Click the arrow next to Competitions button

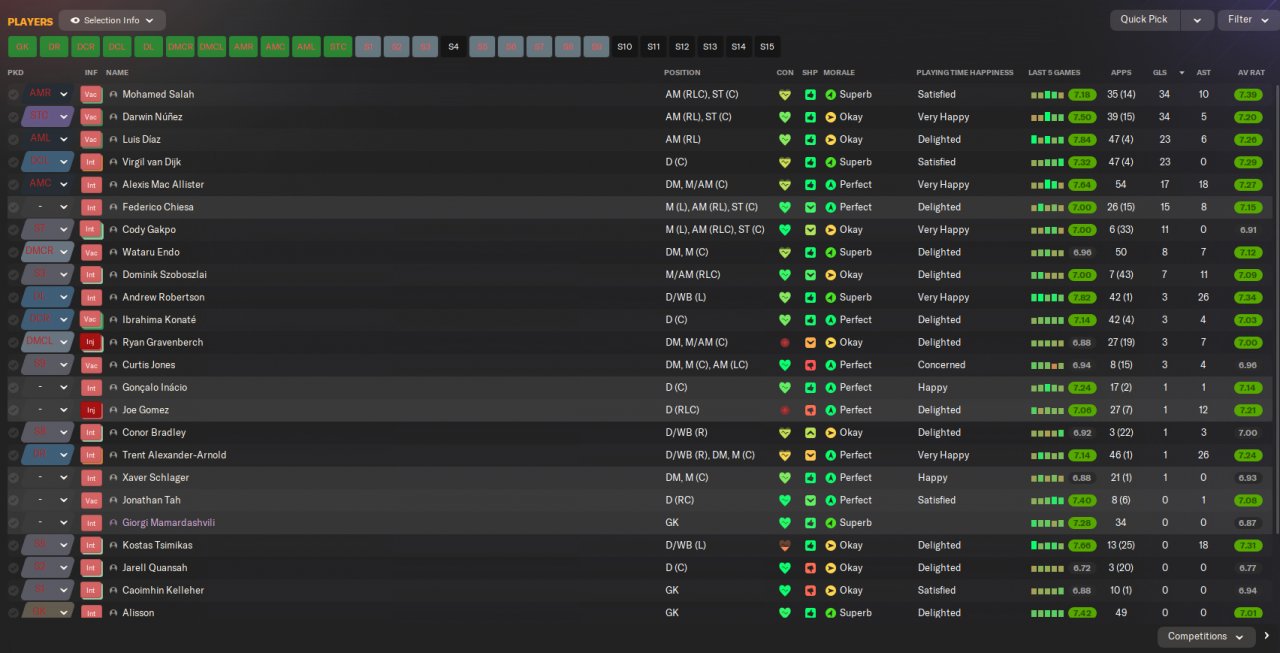click(x=1267, y=636)
